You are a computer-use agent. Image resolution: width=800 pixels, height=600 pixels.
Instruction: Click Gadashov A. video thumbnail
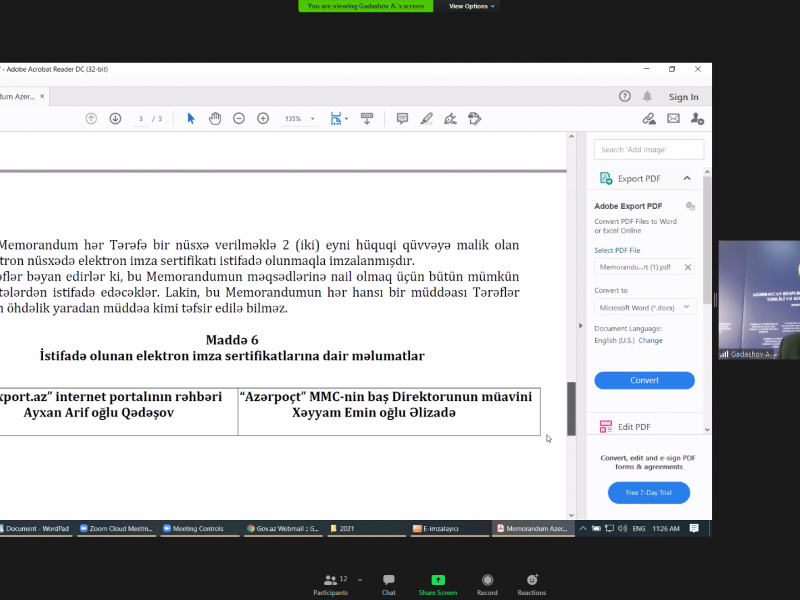(x=759, y=300)
